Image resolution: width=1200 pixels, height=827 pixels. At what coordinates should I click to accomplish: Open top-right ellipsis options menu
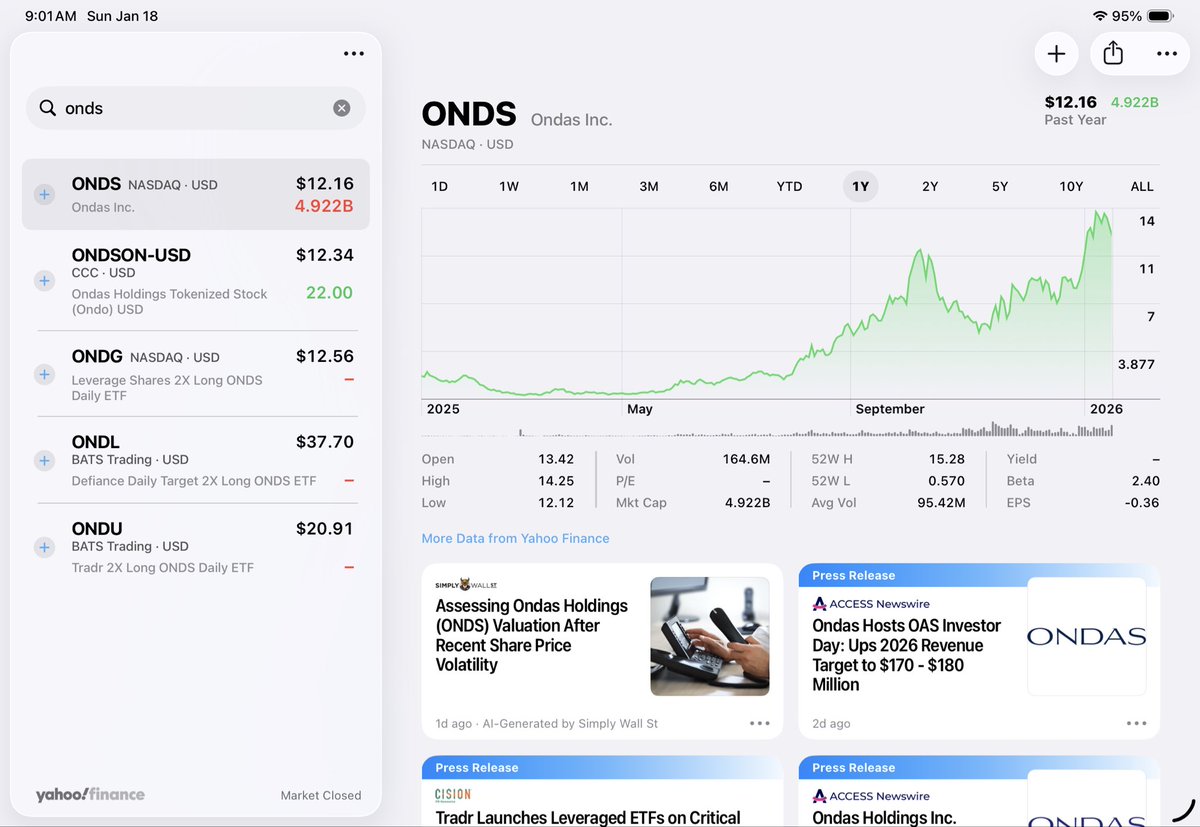point(1167,54)
